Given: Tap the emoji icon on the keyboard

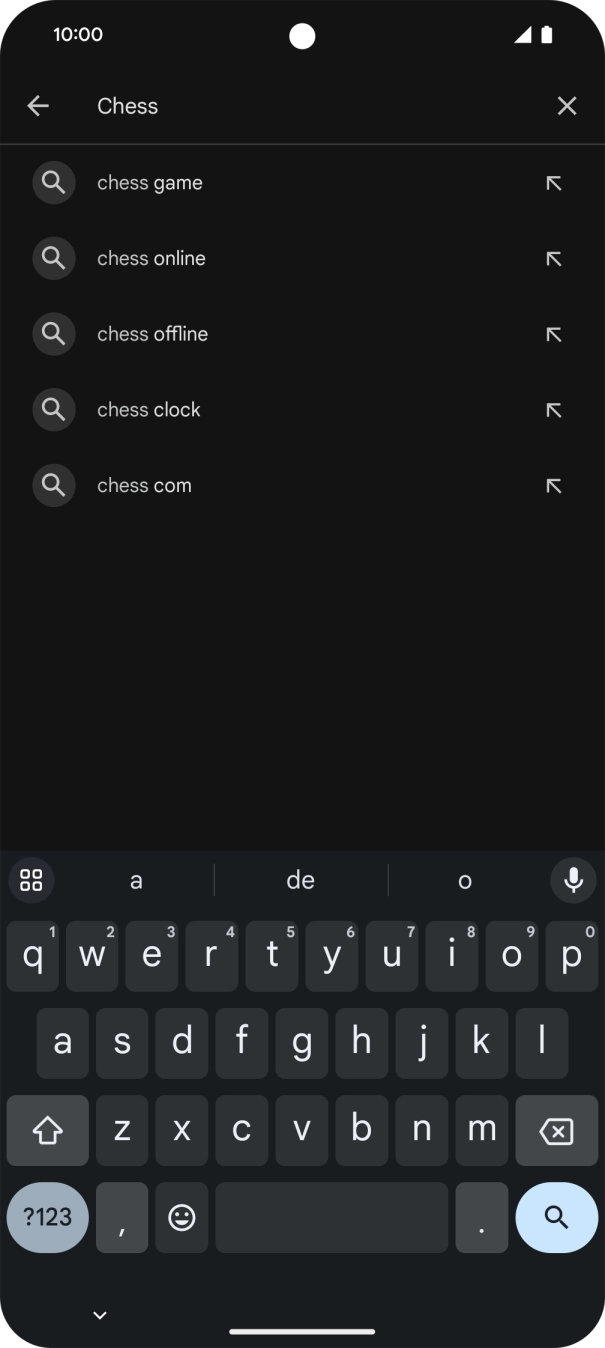Looking at the screenshot, I should (181, 1217).
